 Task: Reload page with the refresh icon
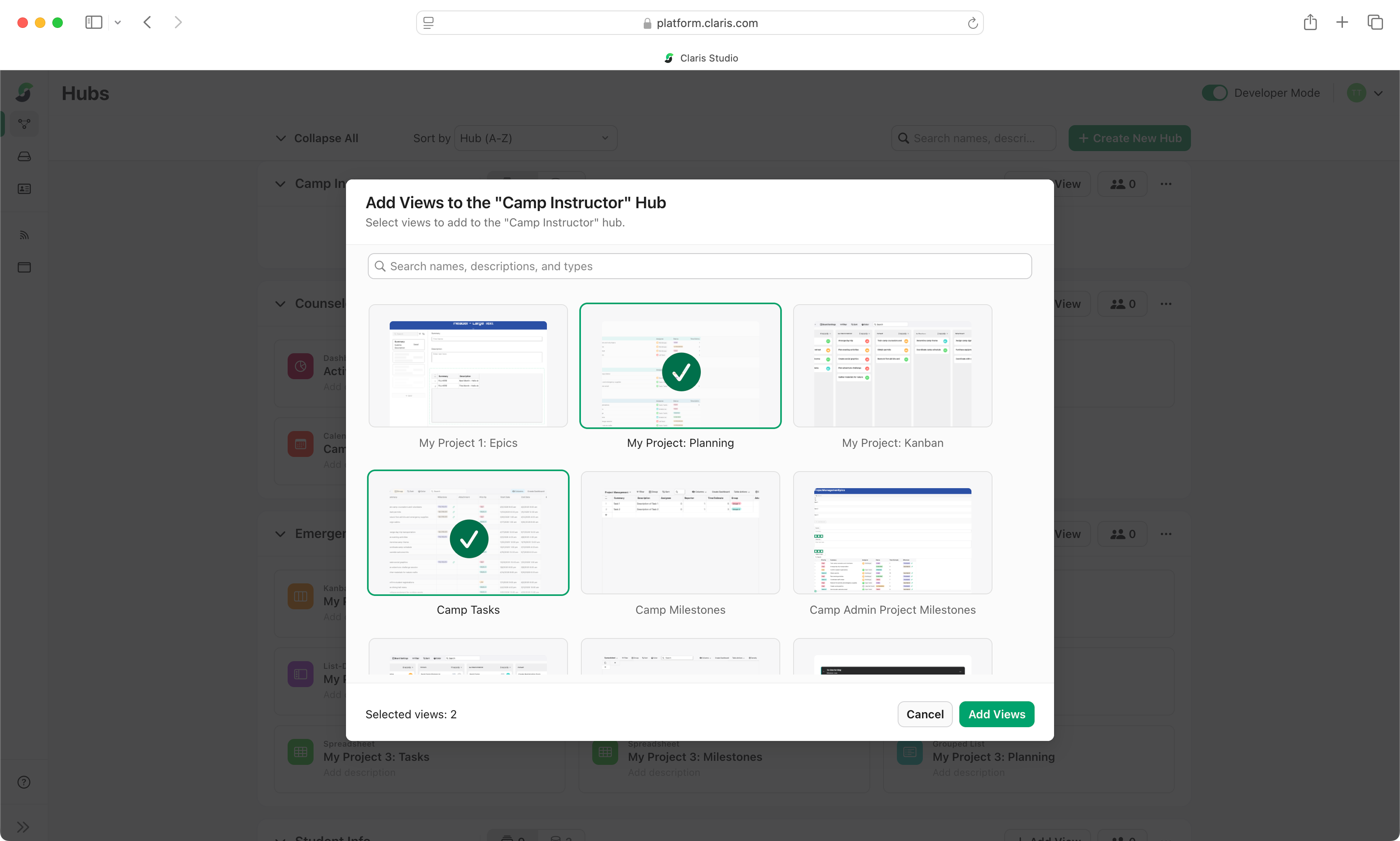point(972,23)
